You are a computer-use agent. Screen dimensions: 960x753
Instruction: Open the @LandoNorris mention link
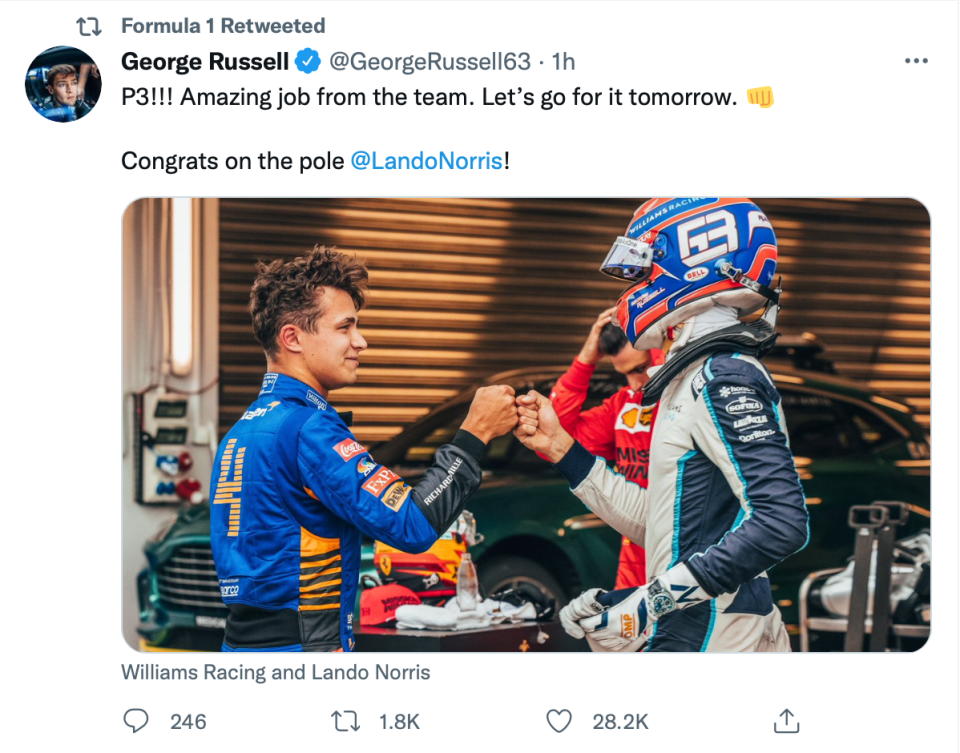coord(427,161)
